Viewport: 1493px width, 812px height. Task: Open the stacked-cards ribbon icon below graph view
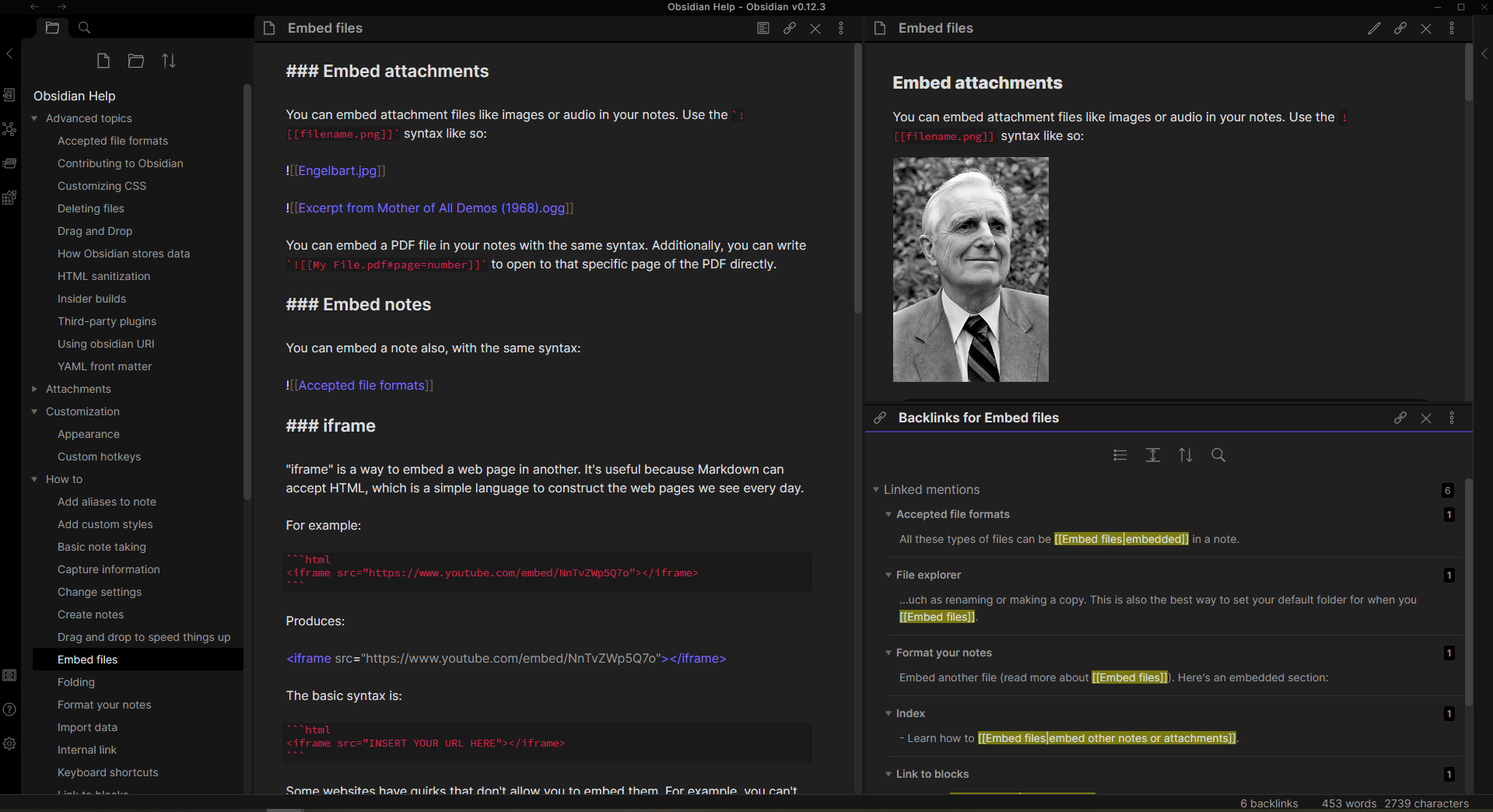coord(9,163)
